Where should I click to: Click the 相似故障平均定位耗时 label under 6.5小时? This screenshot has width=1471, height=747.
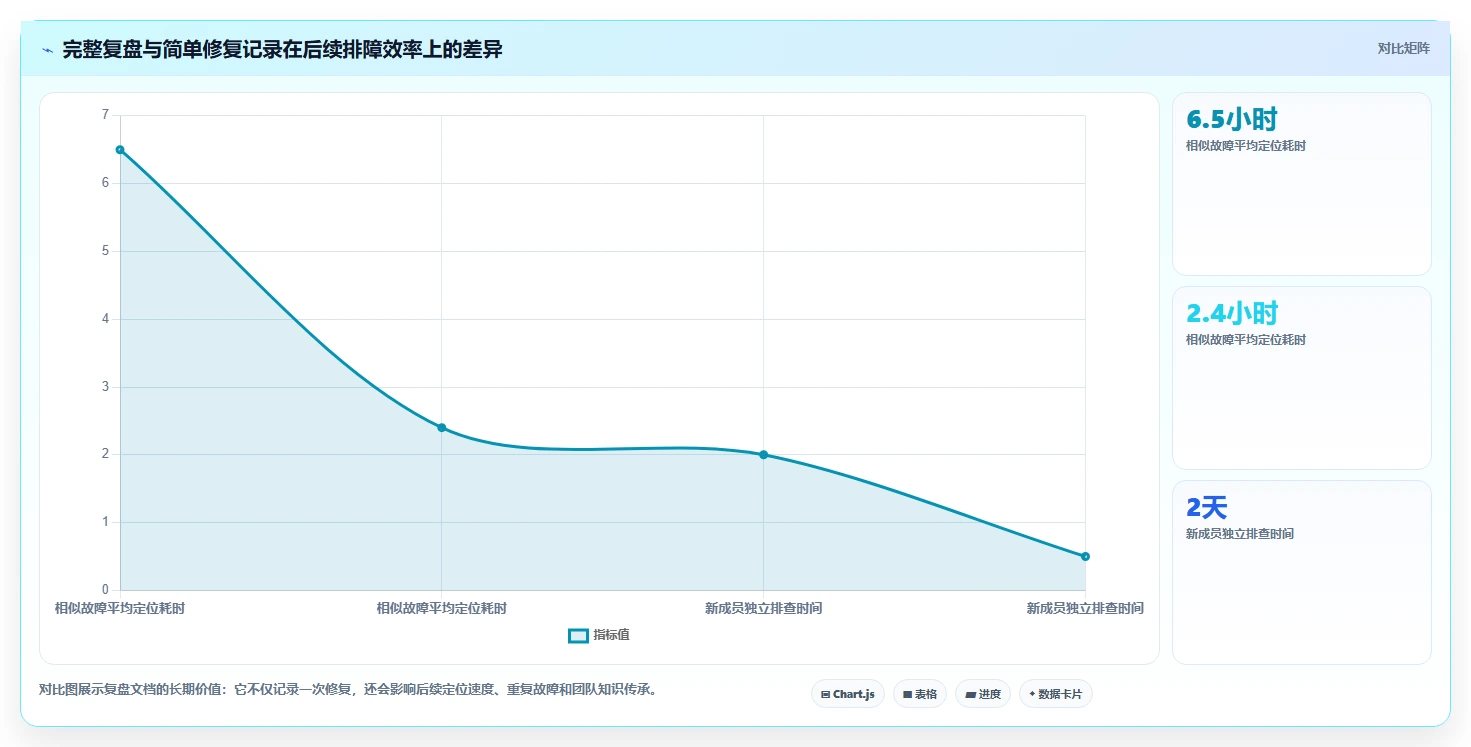(1246, 146)
